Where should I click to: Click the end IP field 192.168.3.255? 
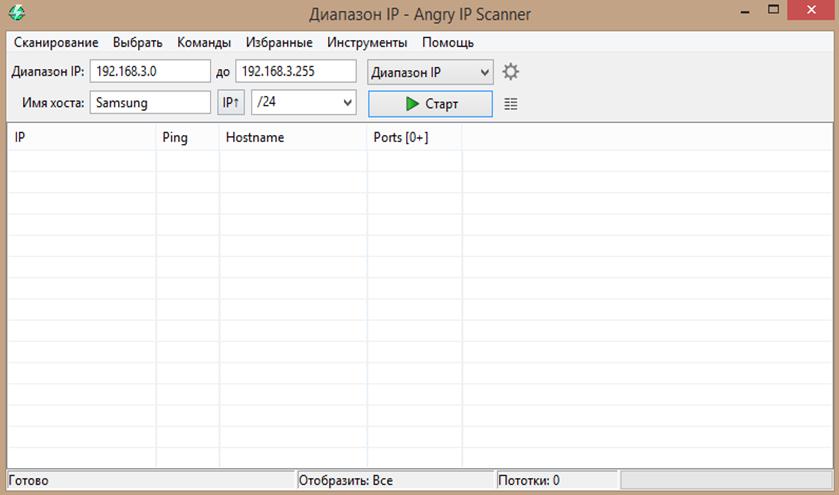296,71
